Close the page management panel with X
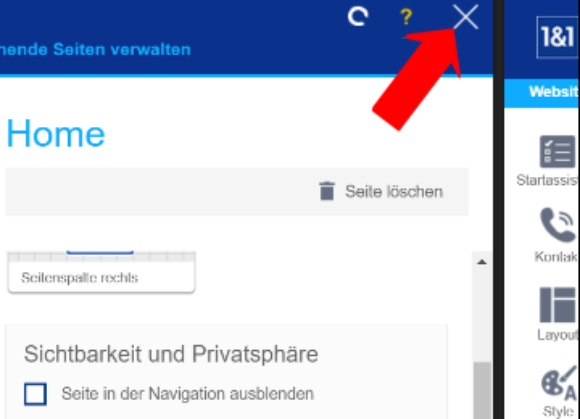The height and width of the screenshot is (419, 580). [466, 17]
